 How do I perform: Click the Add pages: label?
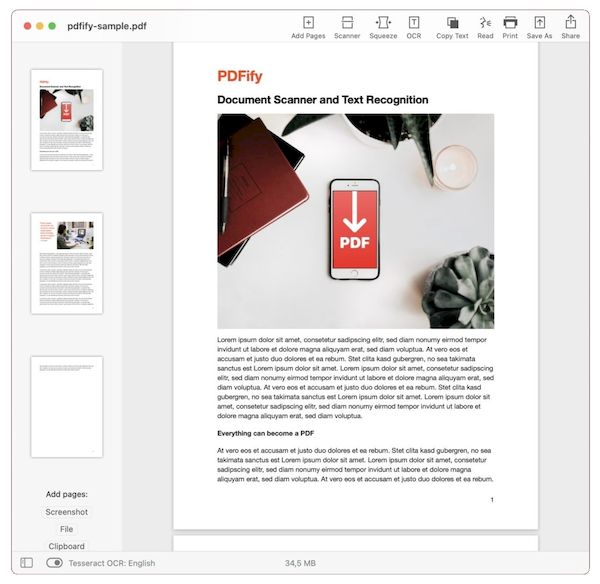click(x=67, y=494)
